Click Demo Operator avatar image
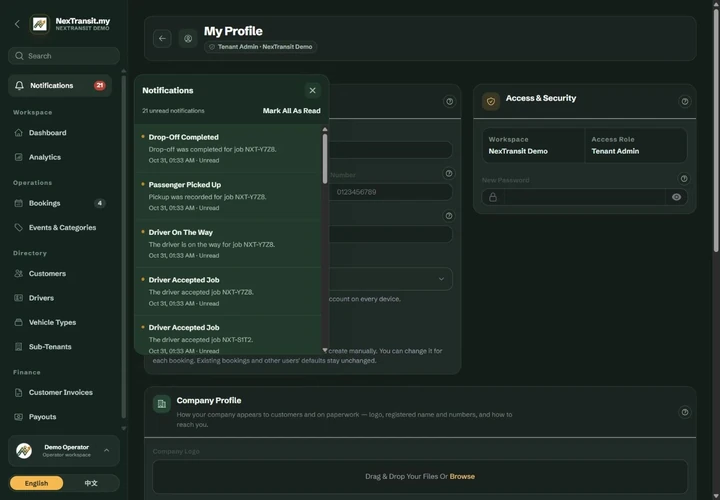This screenshot has height=500, width=720. [24, 451]
